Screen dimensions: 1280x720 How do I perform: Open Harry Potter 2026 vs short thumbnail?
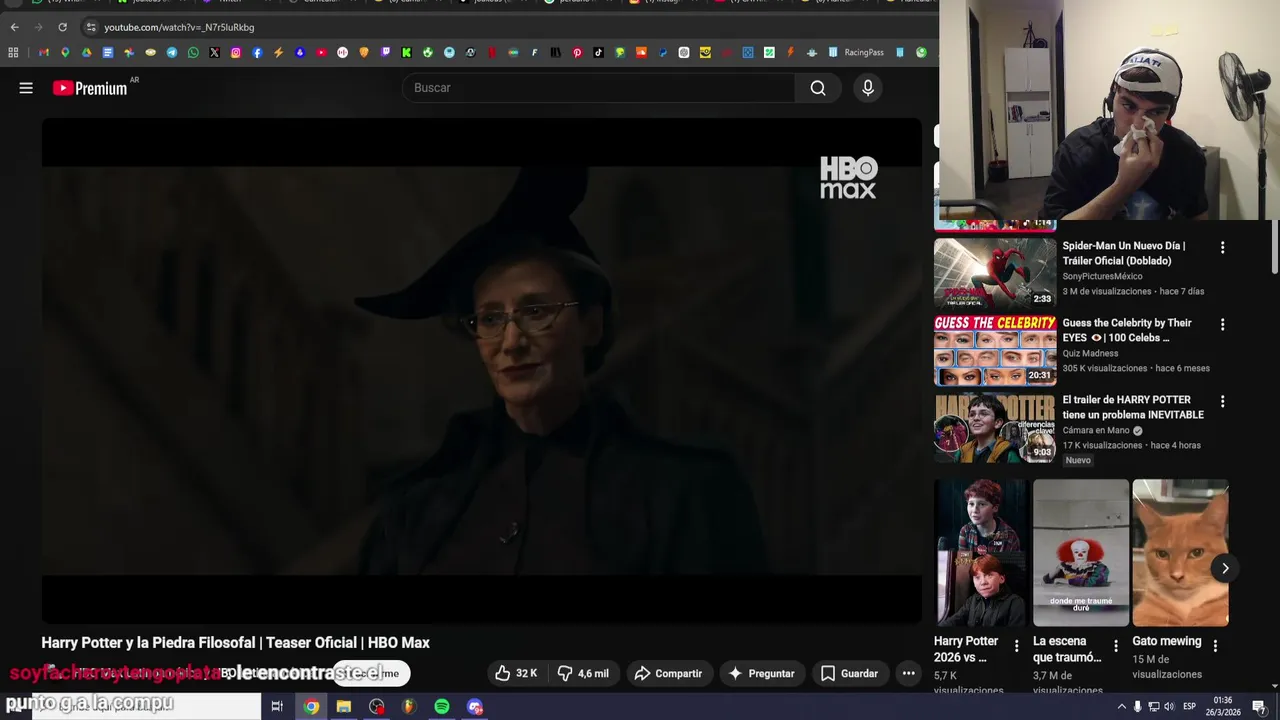[981, 552]
